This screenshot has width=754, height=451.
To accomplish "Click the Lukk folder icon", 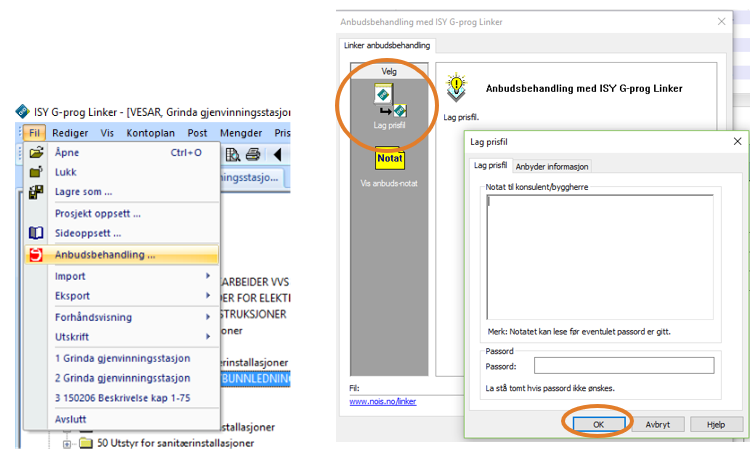I will click(x=36, y=172).
